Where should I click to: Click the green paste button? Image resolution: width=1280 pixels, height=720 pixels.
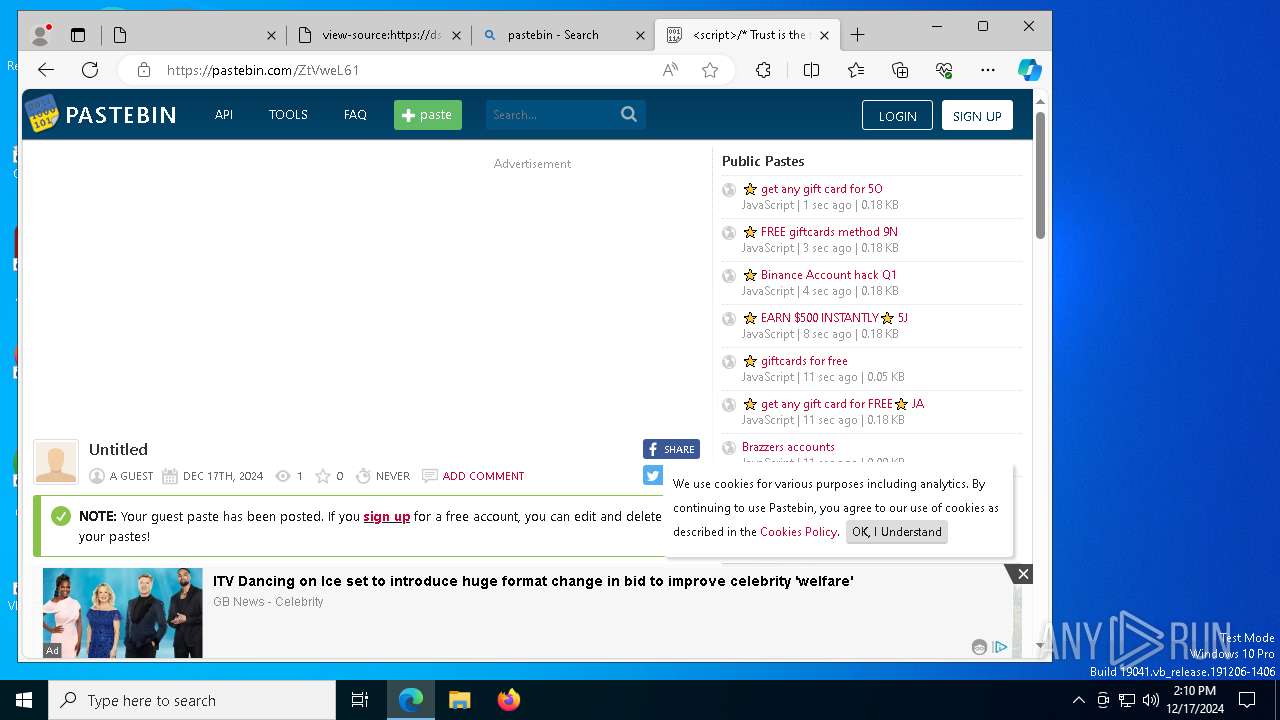(x=428, y=115)
